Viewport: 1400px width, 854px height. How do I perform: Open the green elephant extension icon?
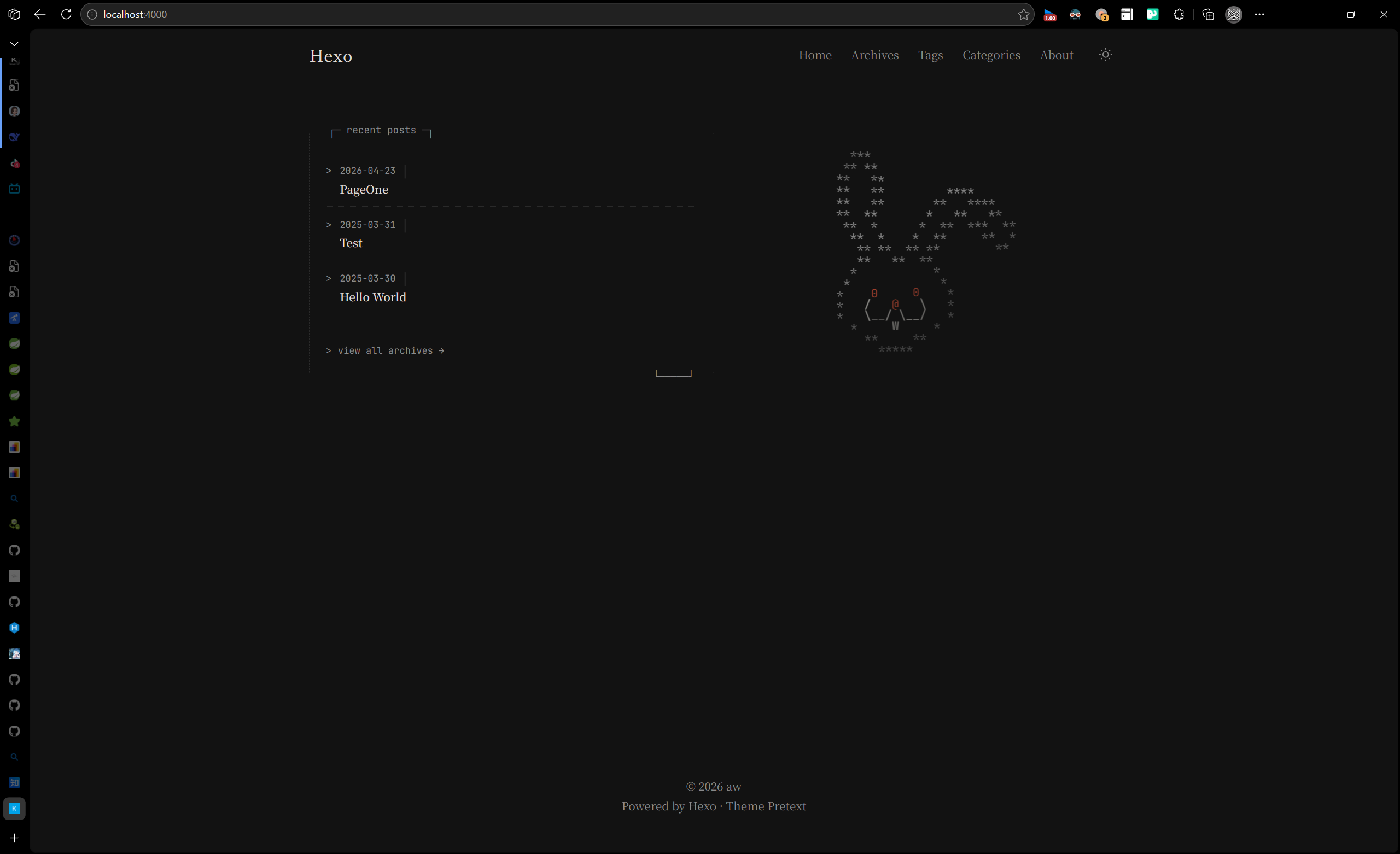1152,14
